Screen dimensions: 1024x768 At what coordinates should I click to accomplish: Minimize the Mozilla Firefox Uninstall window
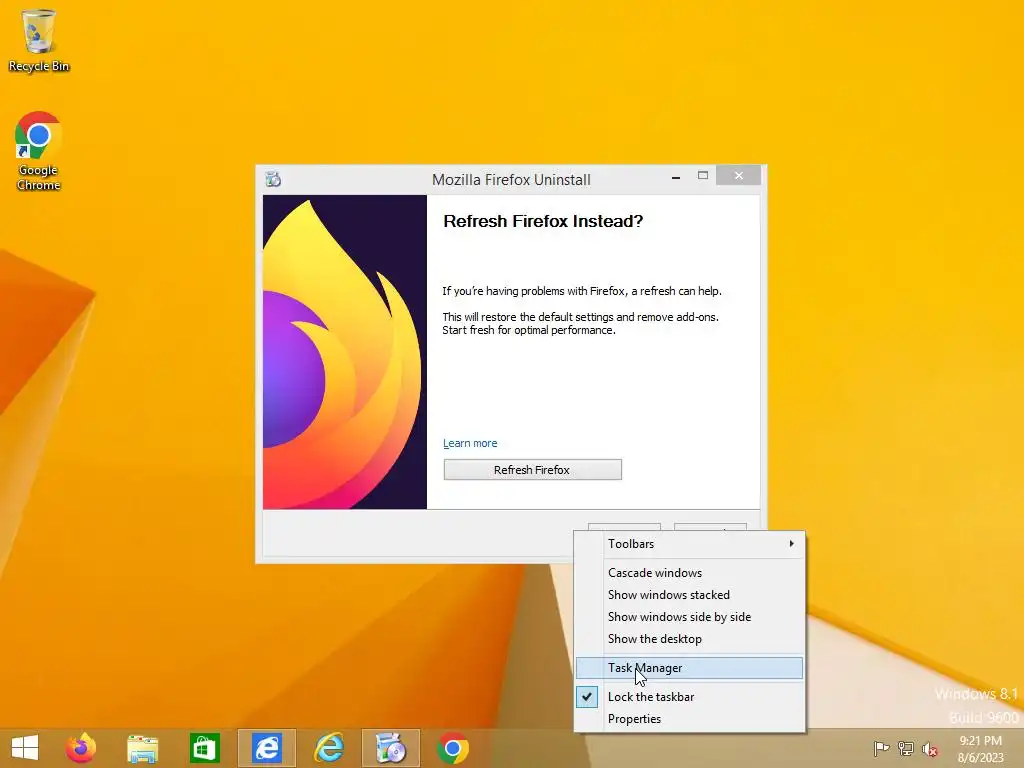tap(676, 176)
